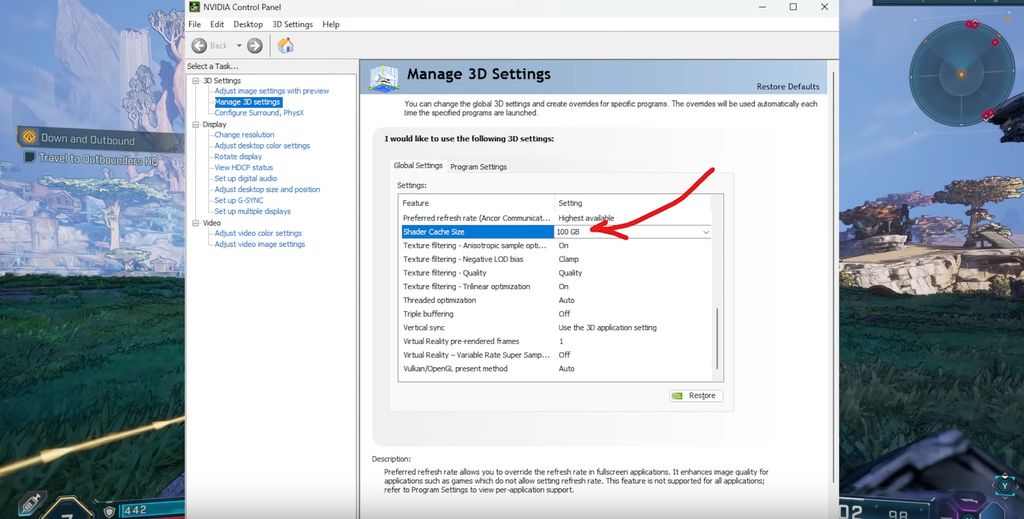The width and height of the screenshot is (1024, 519).
Task: Collapse the Display tree node
Action: (x=196, y=124)
